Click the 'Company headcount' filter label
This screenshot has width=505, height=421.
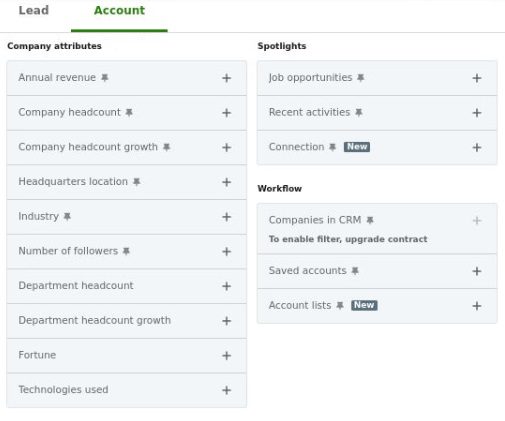[x=69, y=112]
